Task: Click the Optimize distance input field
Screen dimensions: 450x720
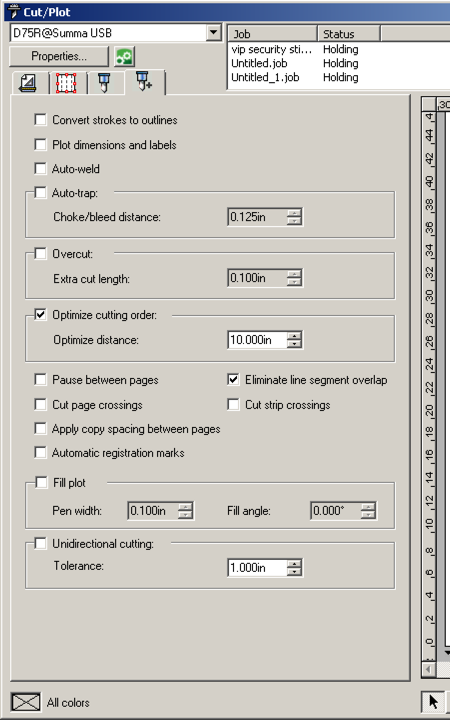Action: pos(257,340)
